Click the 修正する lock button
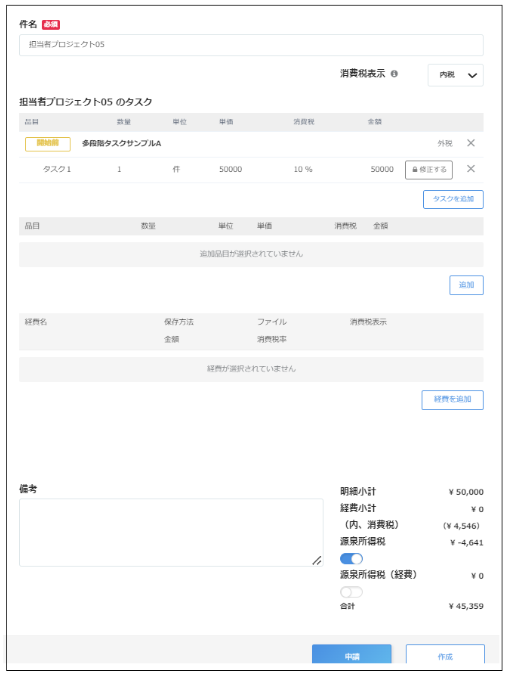Screen dimensions: 509x674 coord(429,170)
